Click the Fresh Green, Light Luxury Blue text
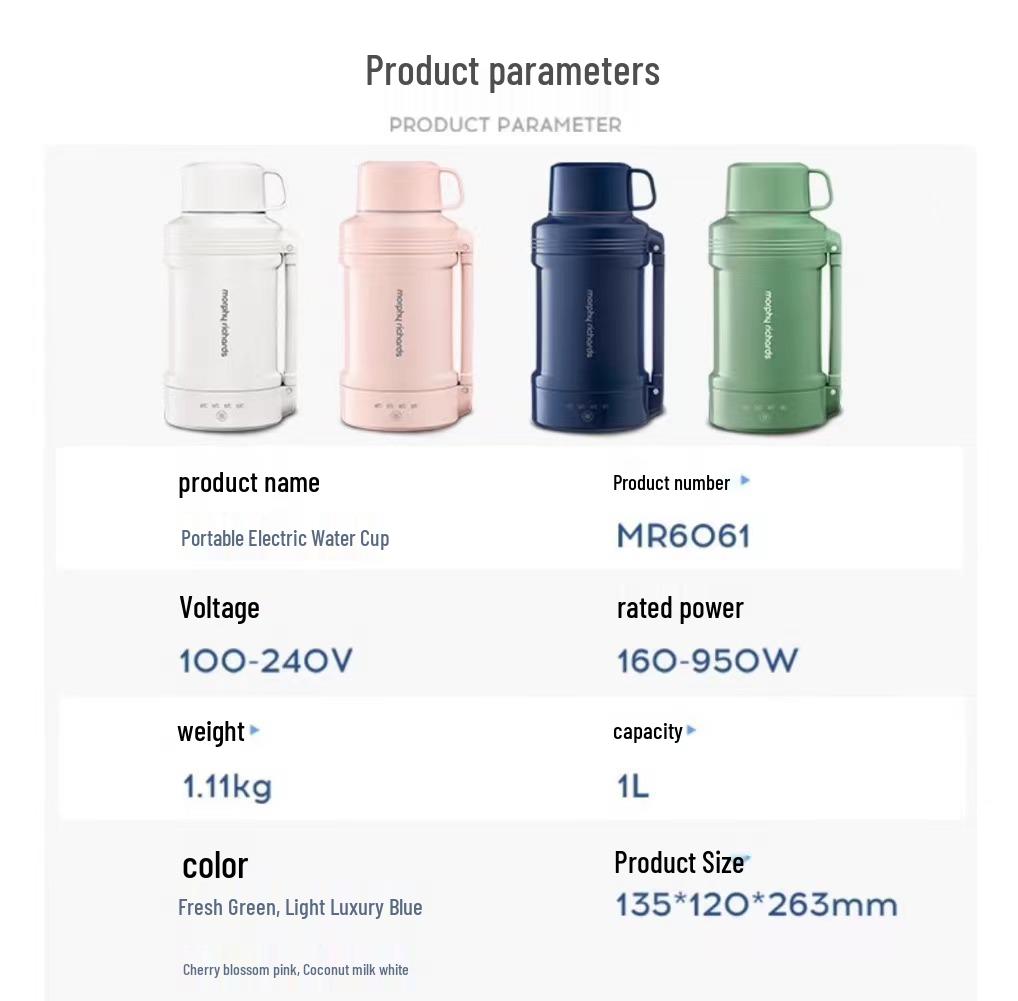Image resolution: width=1018 pixels, height=1001 pixels. 300,907
